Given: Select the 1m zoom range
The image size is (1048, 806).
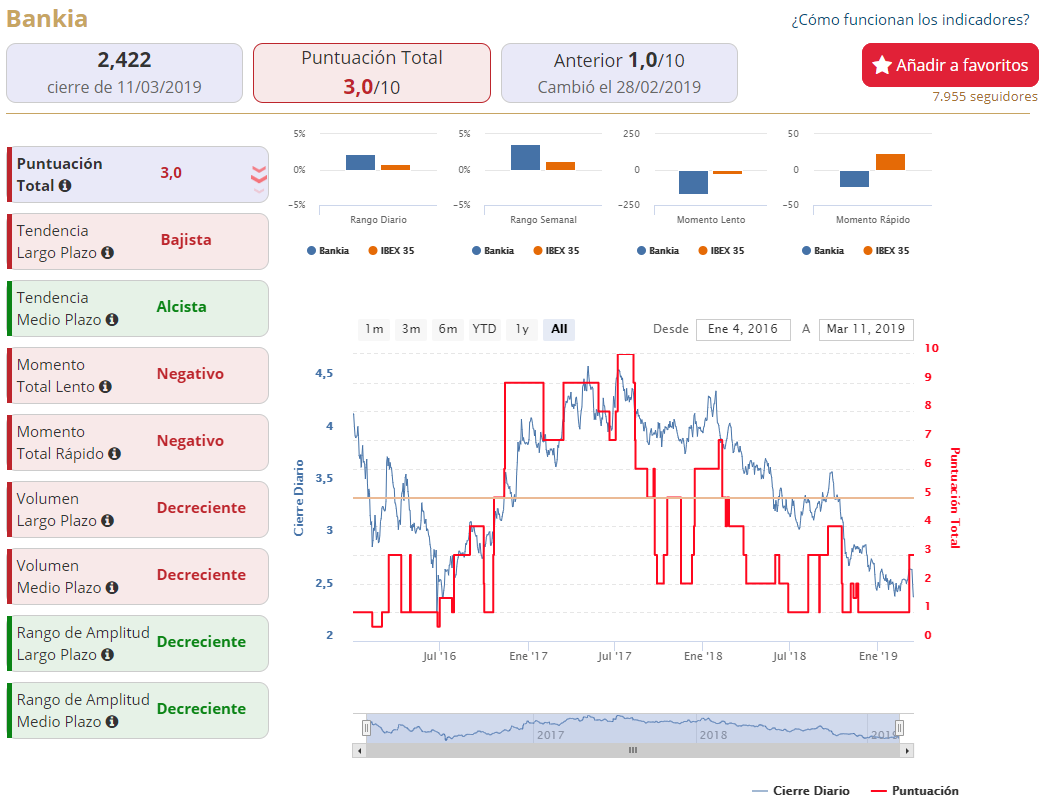Looking at the screenshot, I should point(374,329).
